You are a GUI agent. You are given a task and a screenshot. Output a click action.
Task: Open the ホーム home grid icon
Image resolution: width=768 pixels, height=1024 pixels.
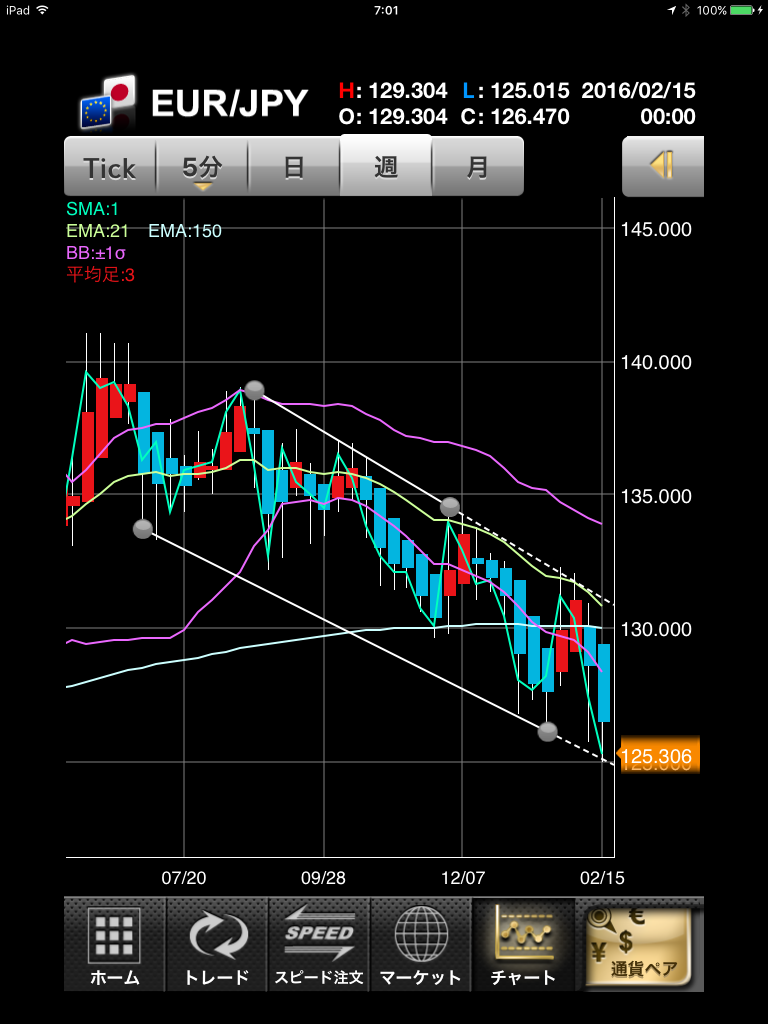click(115, 944)
